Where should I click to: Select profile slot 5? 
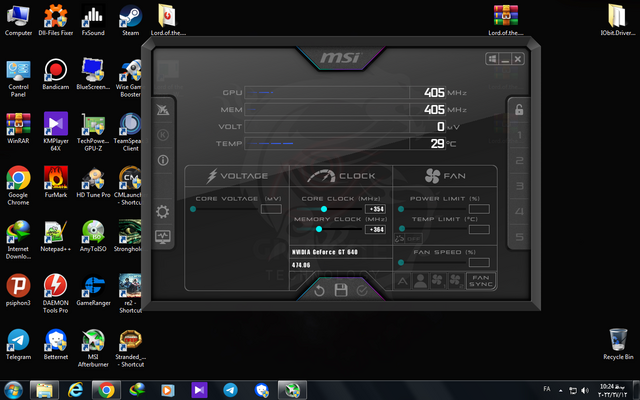coord(519,237)
